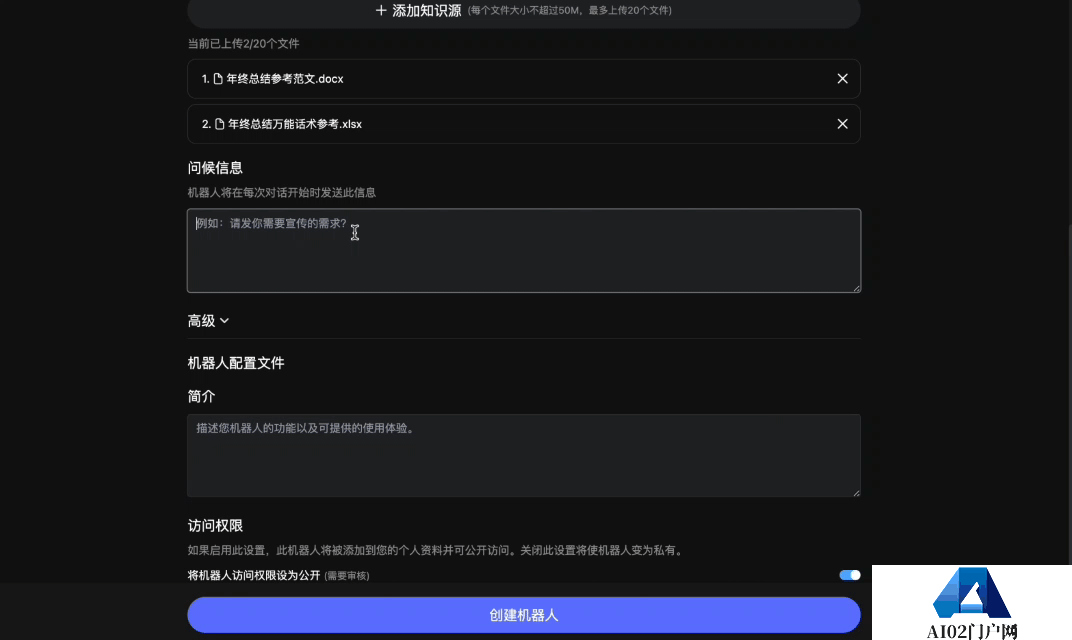The image size is (1072, 640).
Task: Grab the resize handle of 简介 box
Action: 857,492
